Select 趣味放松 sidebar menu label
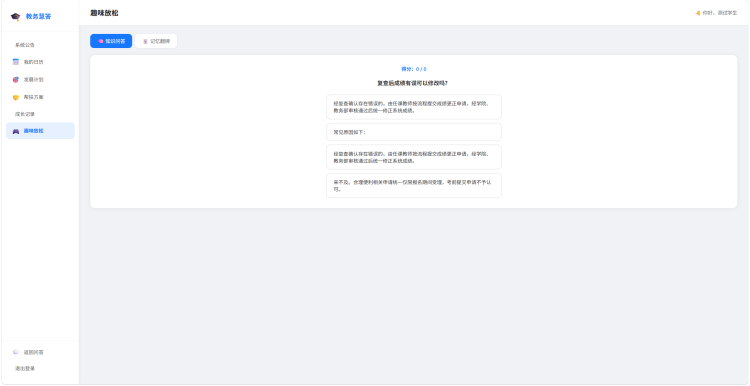This screenshot has height=386, width=750. [33, 131]
